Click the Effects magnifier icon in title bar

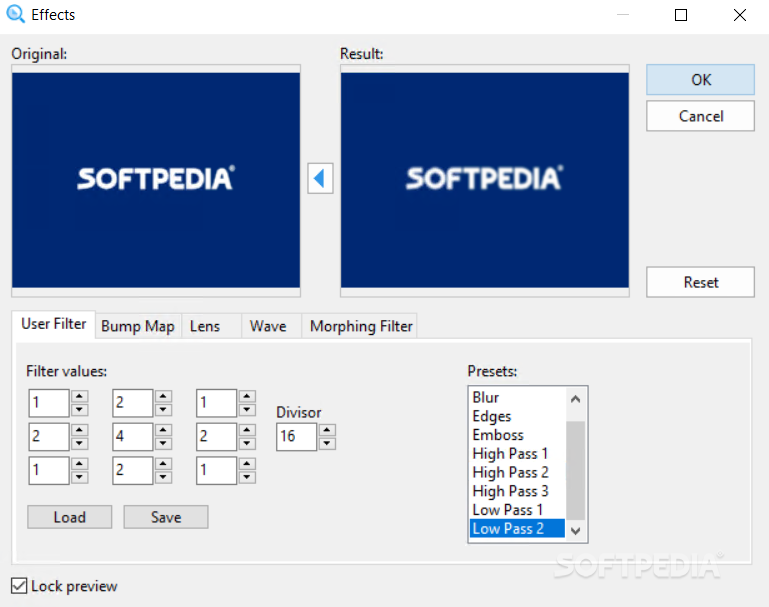tap(15, 14)
